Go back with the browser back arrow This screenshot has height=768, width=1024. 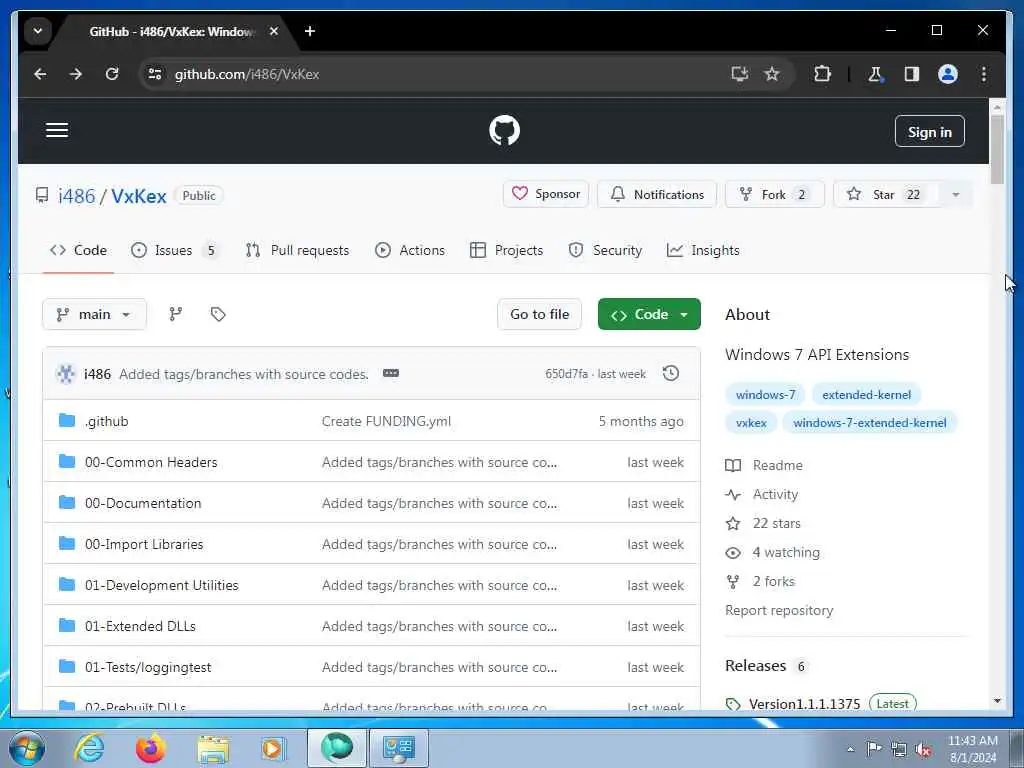[40, 74]
